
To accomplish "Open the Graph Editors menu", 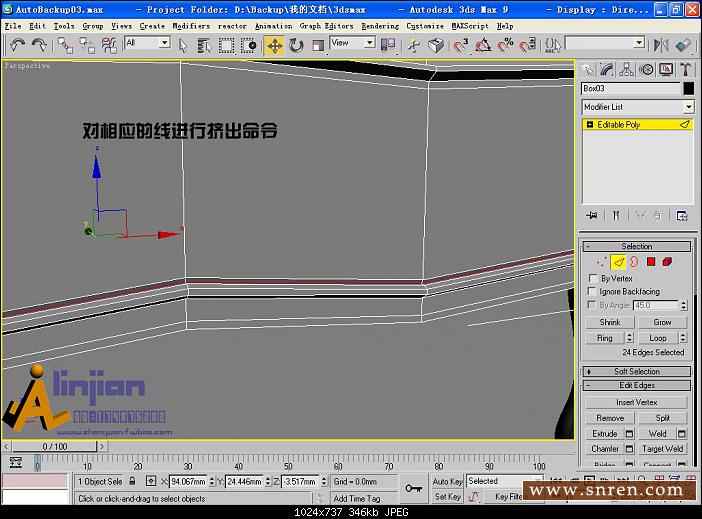I will click(x=326, y=26).
